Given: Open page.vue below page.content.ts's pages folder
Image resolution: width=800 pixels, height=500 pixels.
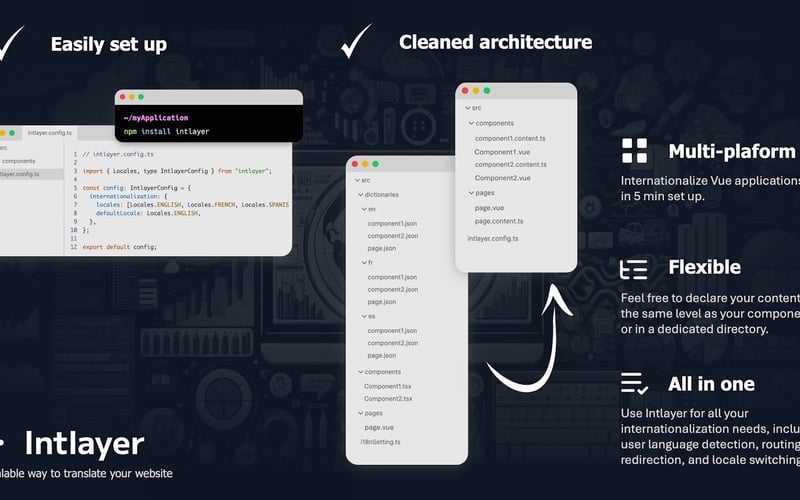Looking at the screenshot, I should click(x=489, y=208).
